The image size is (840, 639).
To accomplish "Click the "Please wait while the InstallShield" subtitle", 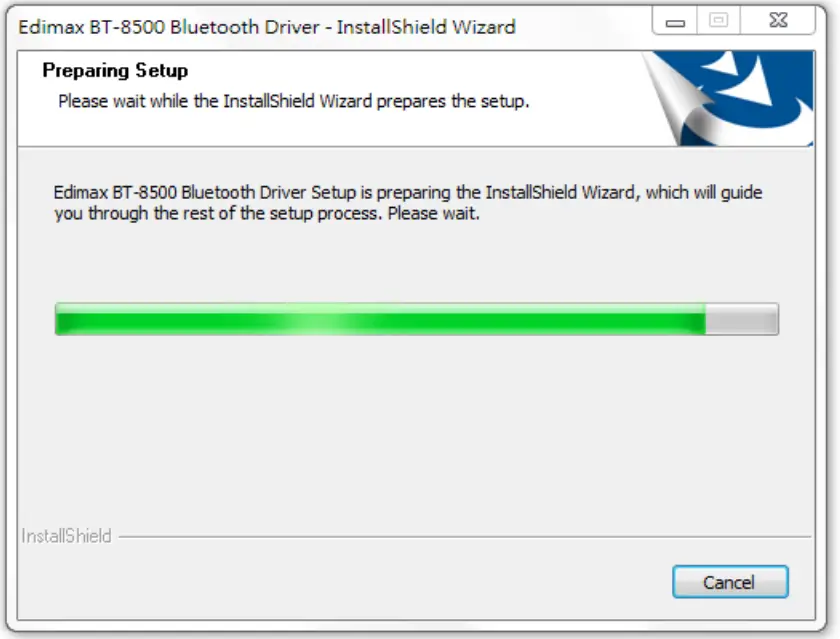I will pyautogui.click(x=294, y=101).
